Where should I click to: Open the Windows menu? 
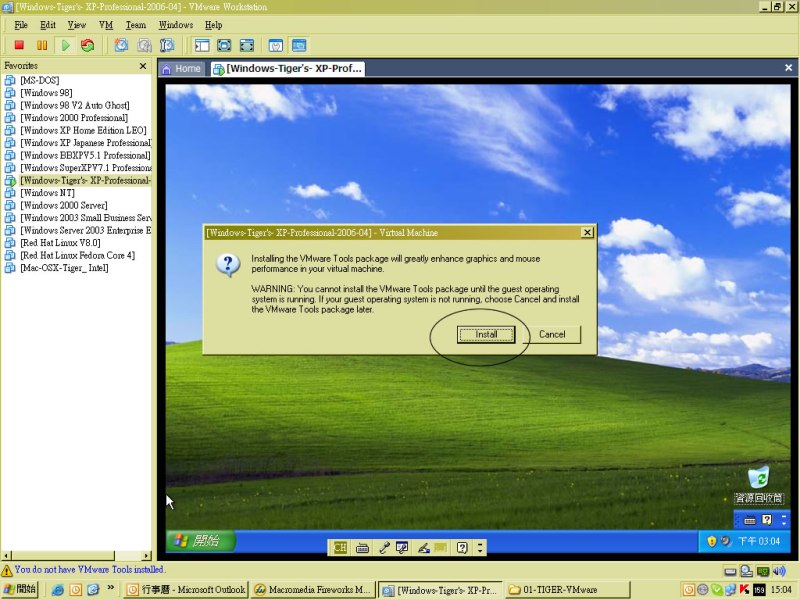pos(176,25)
